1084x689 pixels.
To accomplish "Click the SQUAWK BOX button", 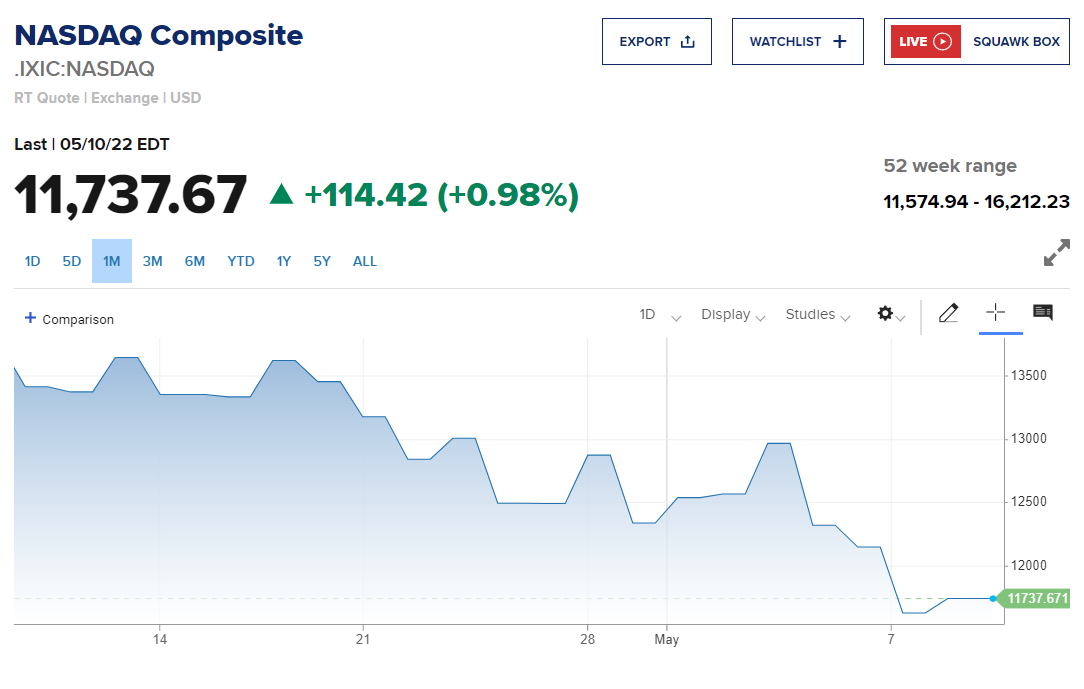I will click(1015, 42).
